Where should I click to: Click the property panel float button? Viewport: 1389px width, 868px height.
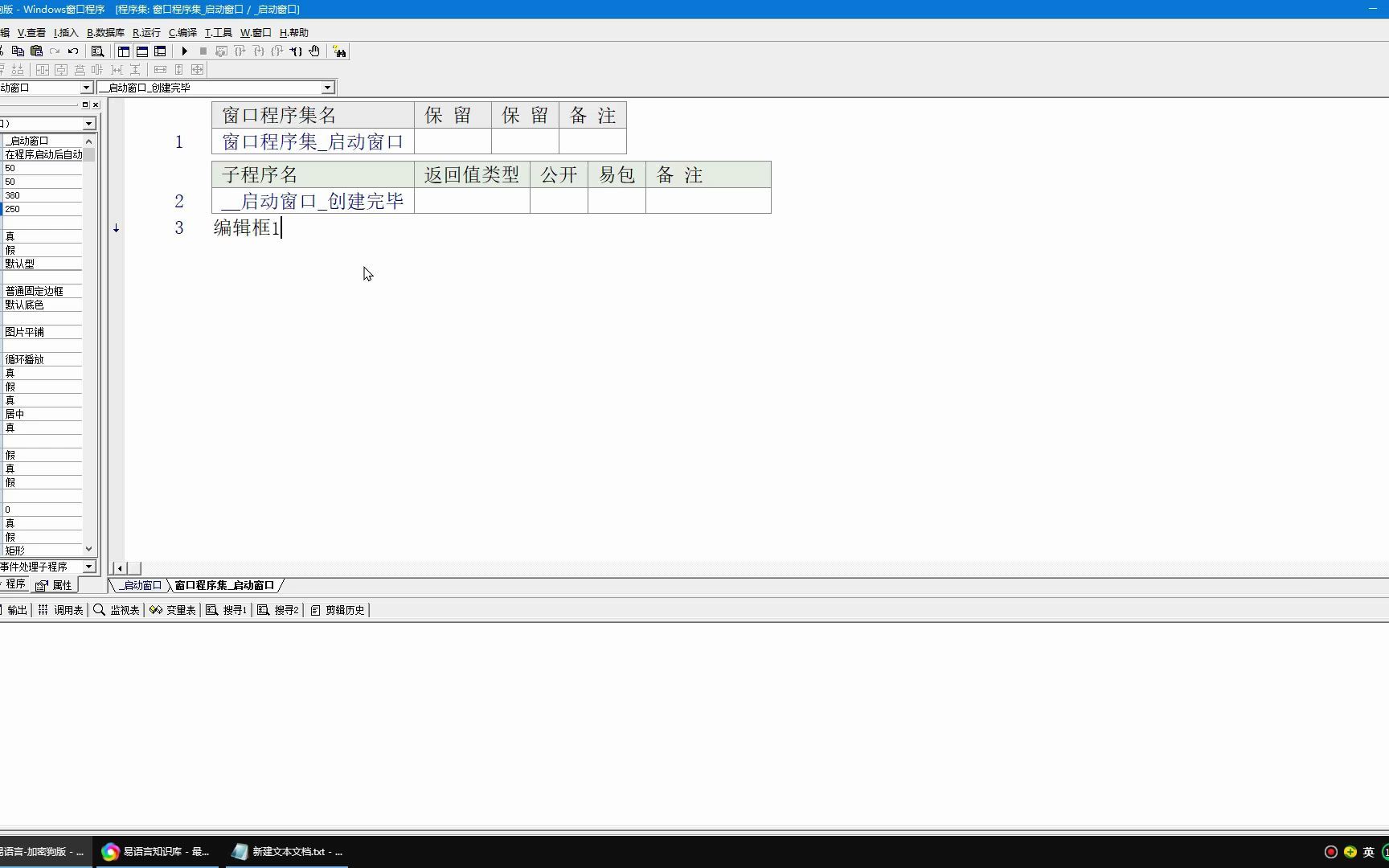[x=85, y=104]
